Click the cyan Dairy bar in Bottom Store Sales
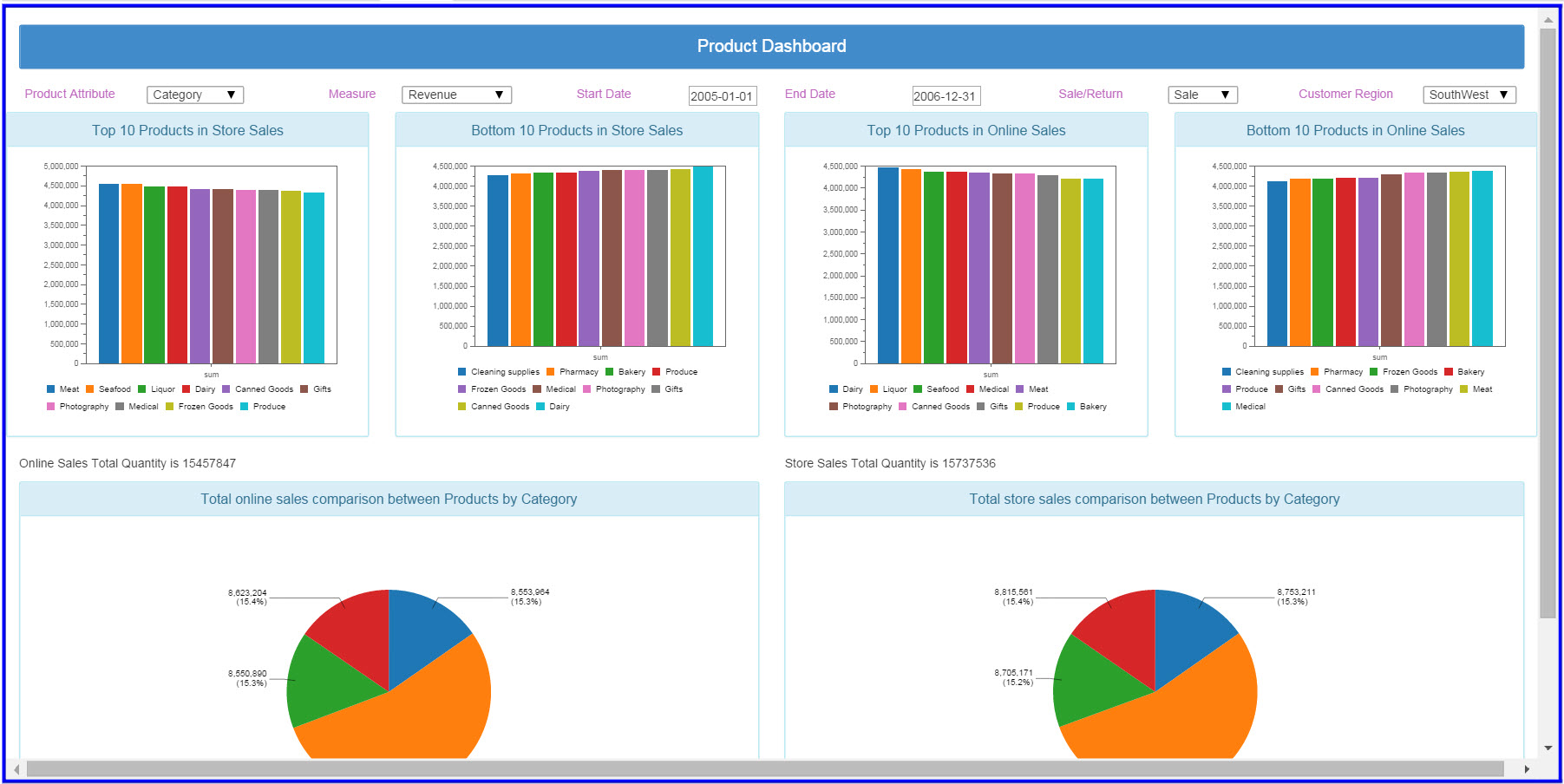The width and height of the screenshot is (1564, 784). point(703,256)
